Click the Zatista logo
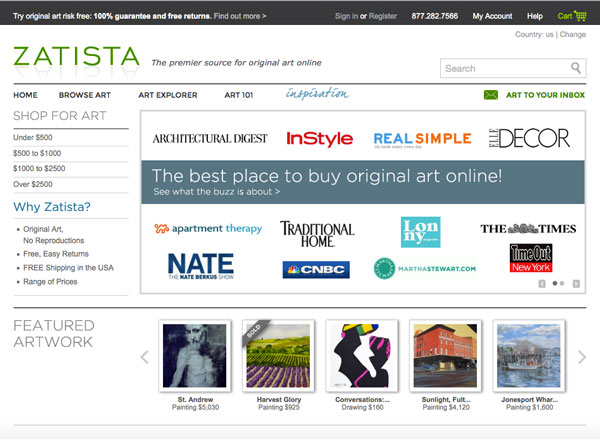Viewport: 600px width, 439px height. (x=76, y=57)
